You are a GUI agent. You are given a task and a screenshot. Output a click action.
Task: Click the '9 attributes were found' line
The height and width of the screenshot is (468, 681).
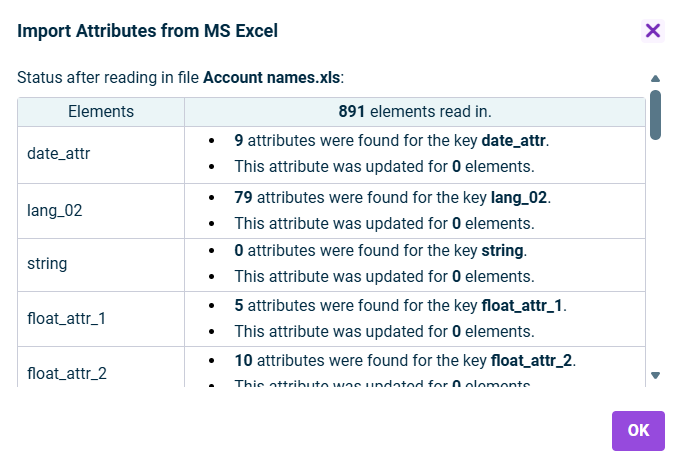pyautogui.click(x=392, y=141)
